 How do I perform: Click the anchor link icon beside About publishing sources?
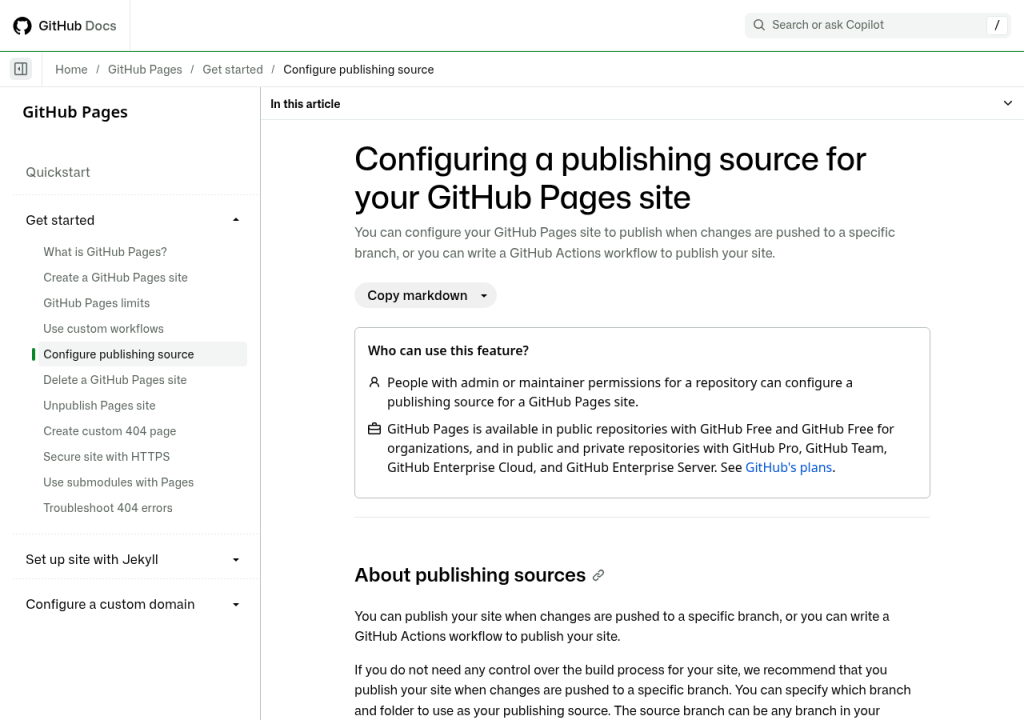click(x=598, y=575)
